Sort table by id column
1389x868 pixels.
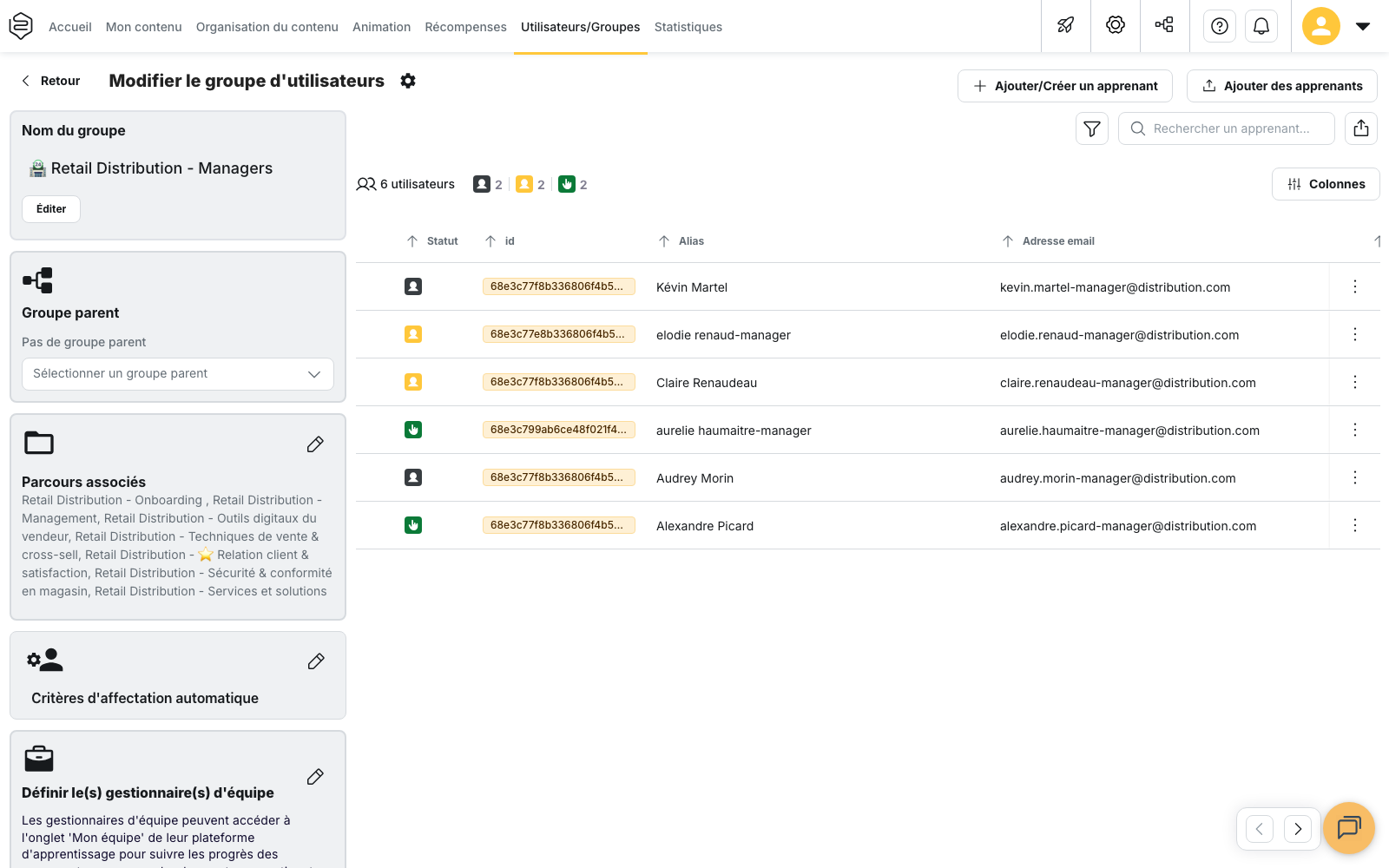click(499, 241)
